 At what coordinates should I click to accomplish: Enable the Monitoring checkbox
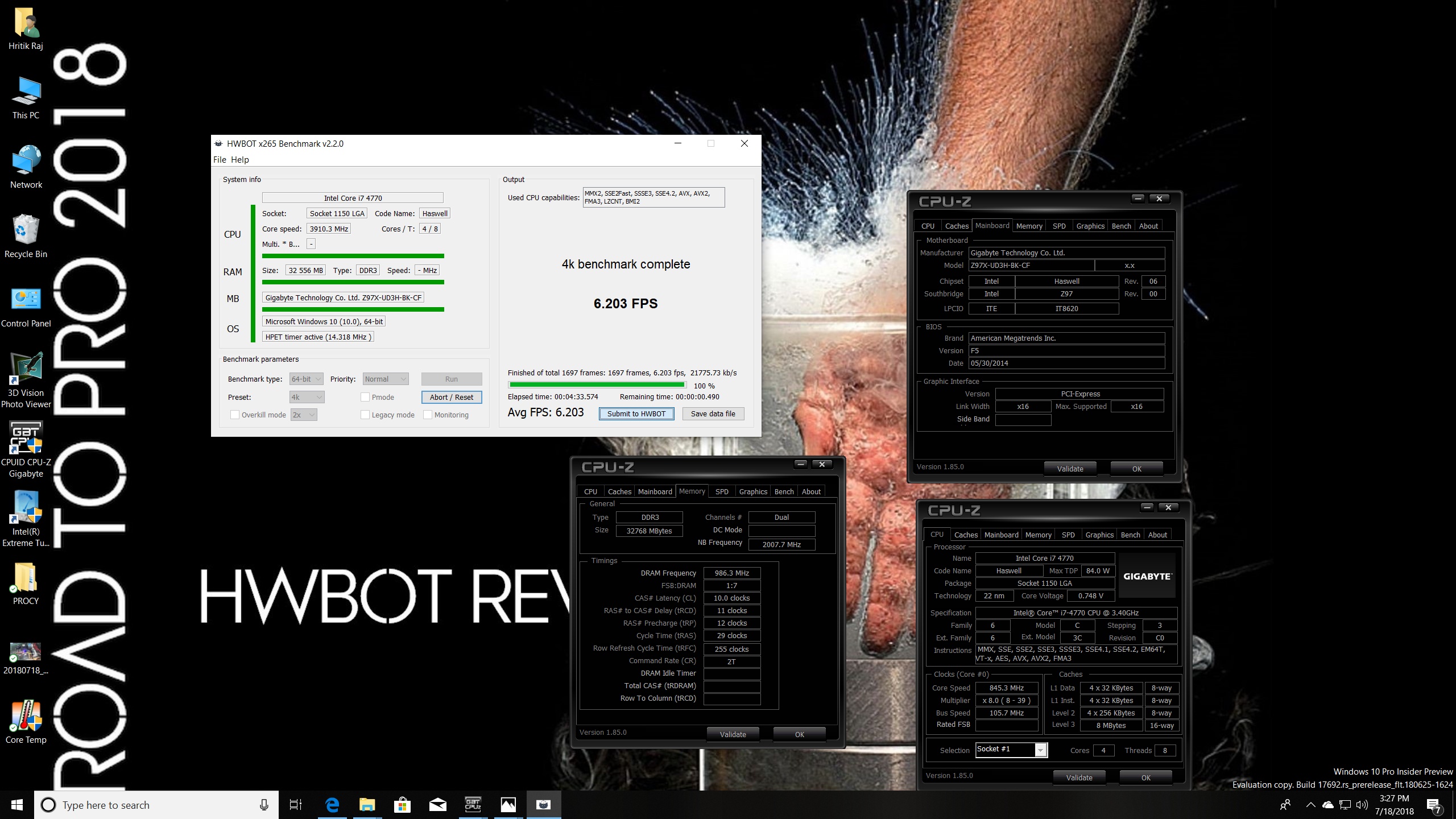428,415
